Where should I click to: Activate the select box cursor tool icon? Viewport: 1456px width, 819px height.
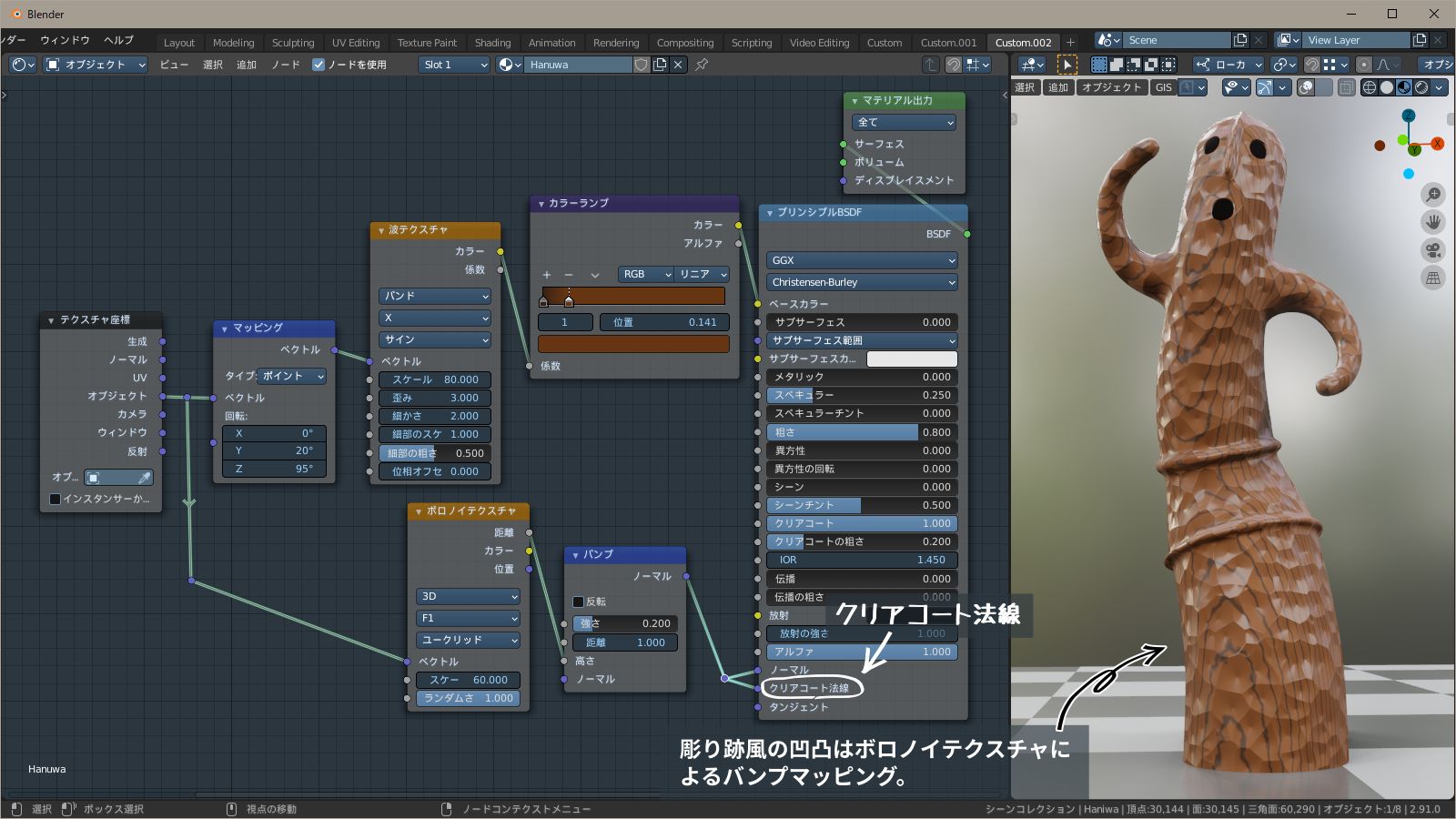(x=1067, y=65)
